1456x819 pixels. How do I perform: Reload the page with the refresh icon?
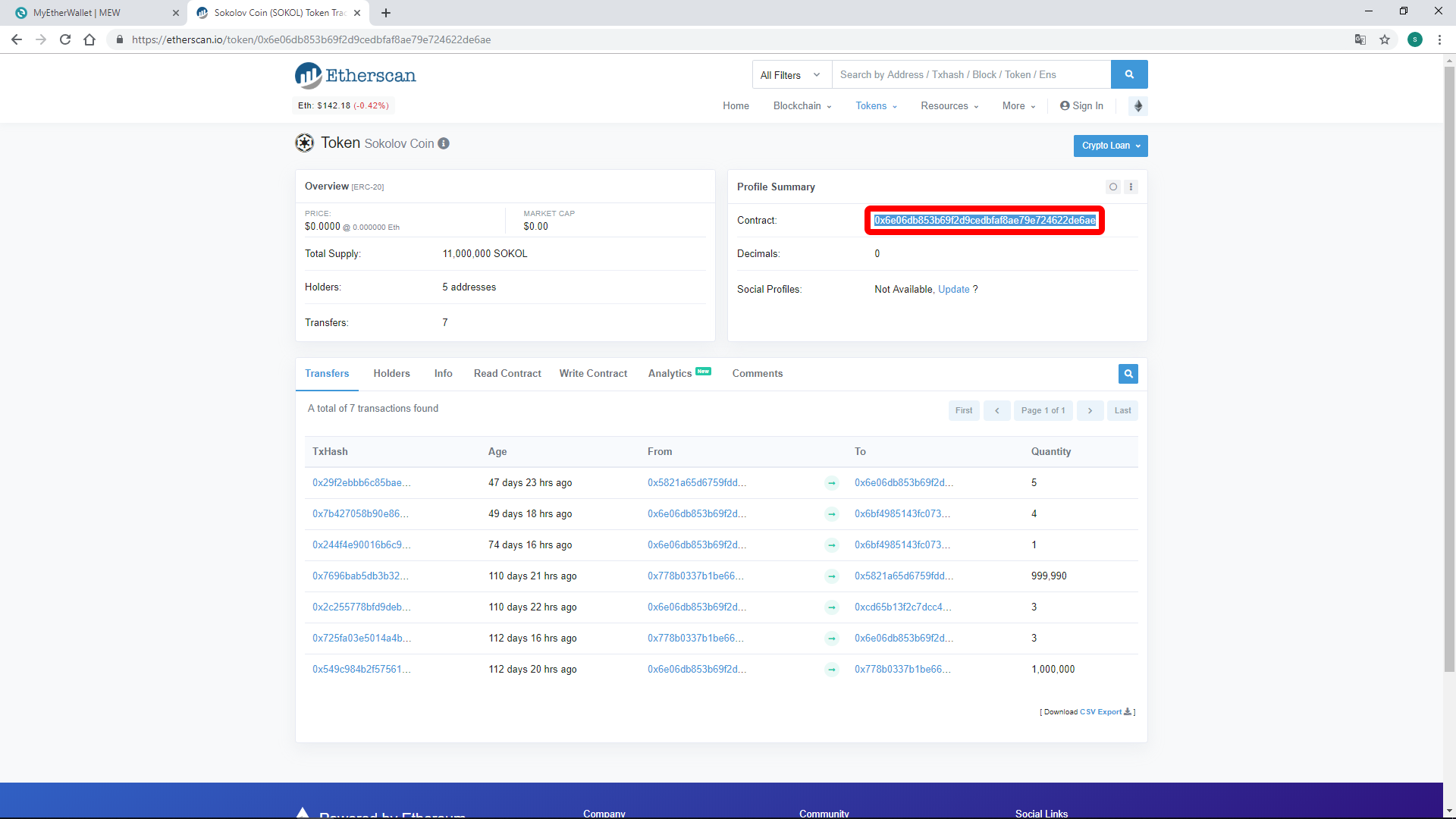tap(65, 39)
